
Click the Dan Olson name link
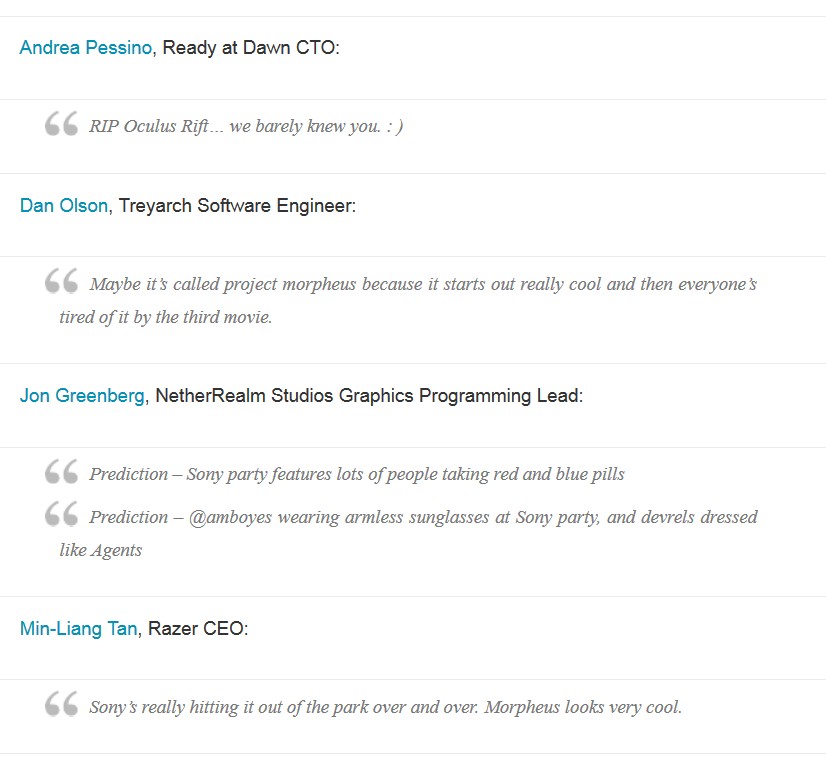pos(64,206)
